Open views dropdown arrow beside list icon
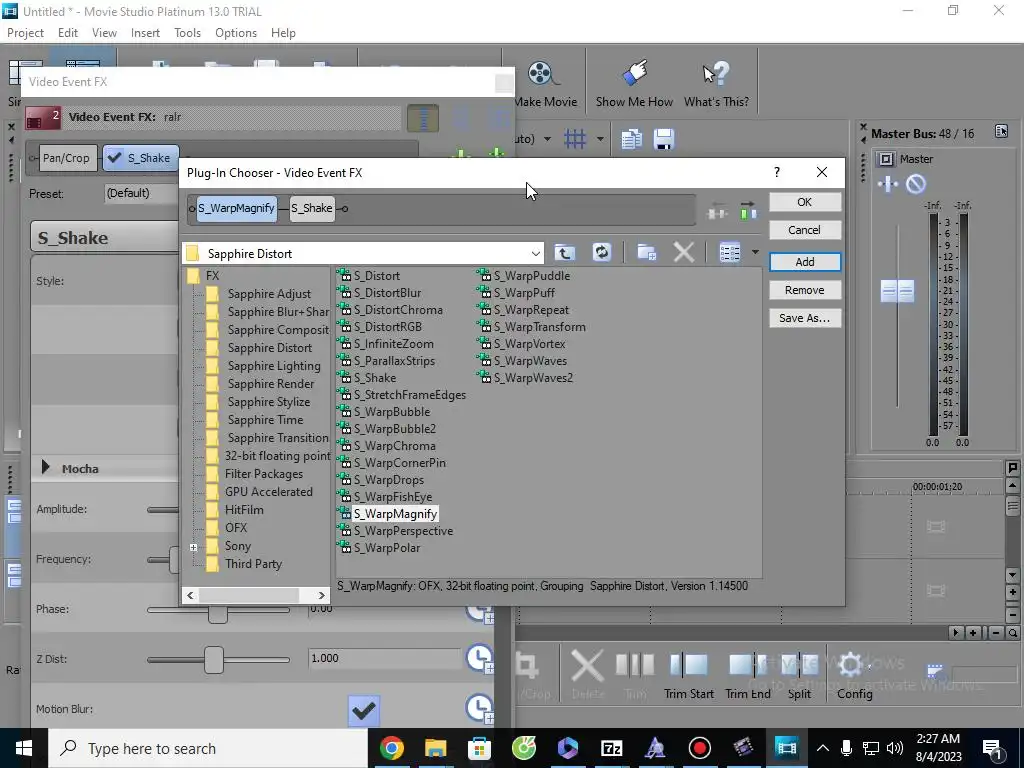The height and width of the screenshot is (768, 1024). pos(755,253)
